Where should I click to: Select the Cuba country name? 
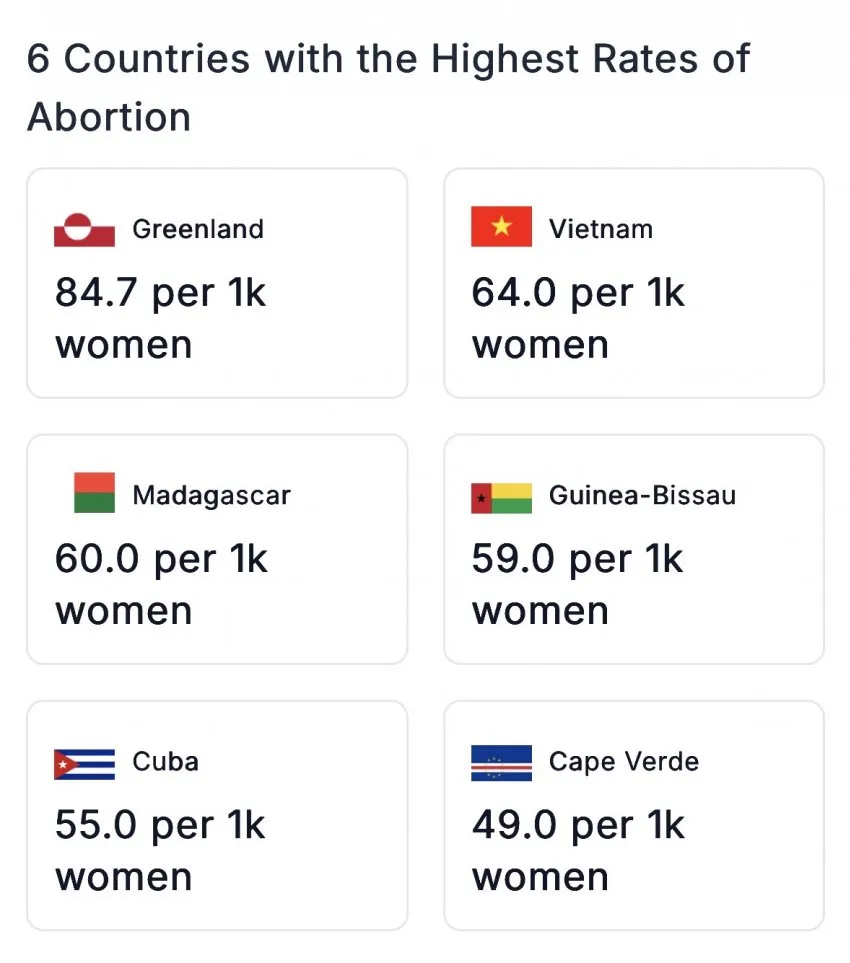(x=166, y=762)
